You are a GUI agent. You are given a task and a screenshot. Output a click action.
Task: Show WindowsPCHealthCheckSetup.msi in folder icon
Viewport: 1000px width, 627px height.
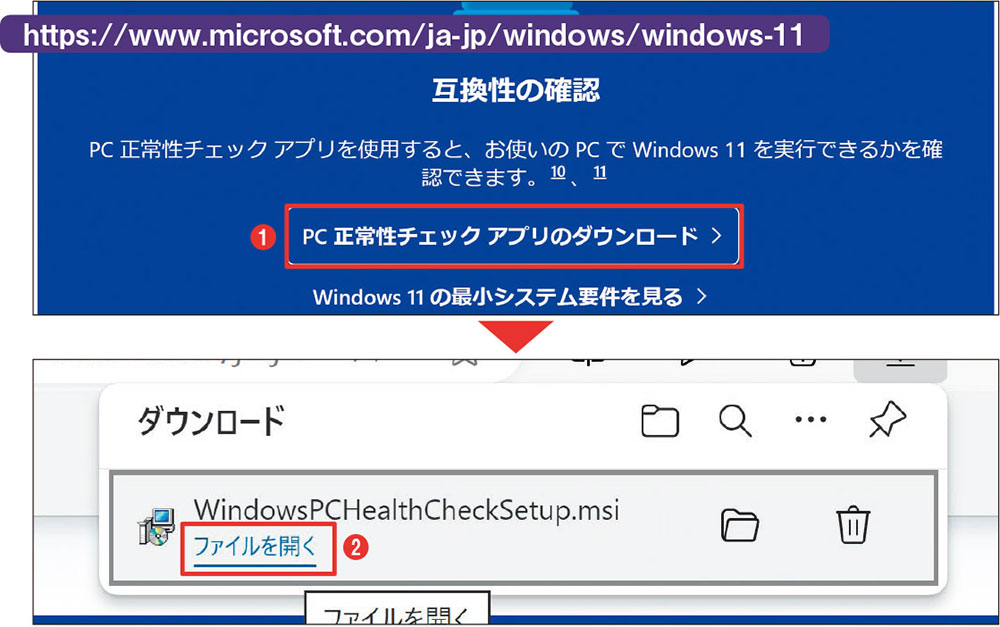pos(740,526)
